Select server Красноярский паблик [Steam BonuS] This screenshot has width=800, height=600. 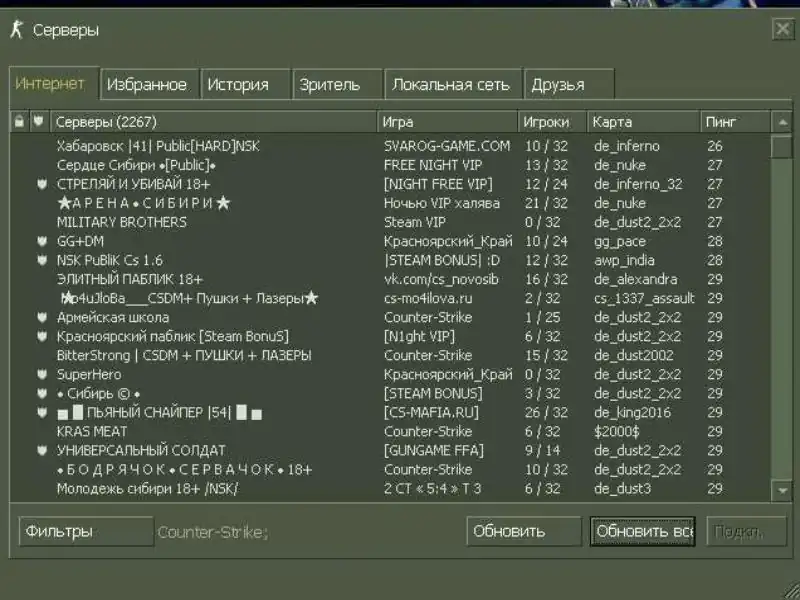[391, 336]
